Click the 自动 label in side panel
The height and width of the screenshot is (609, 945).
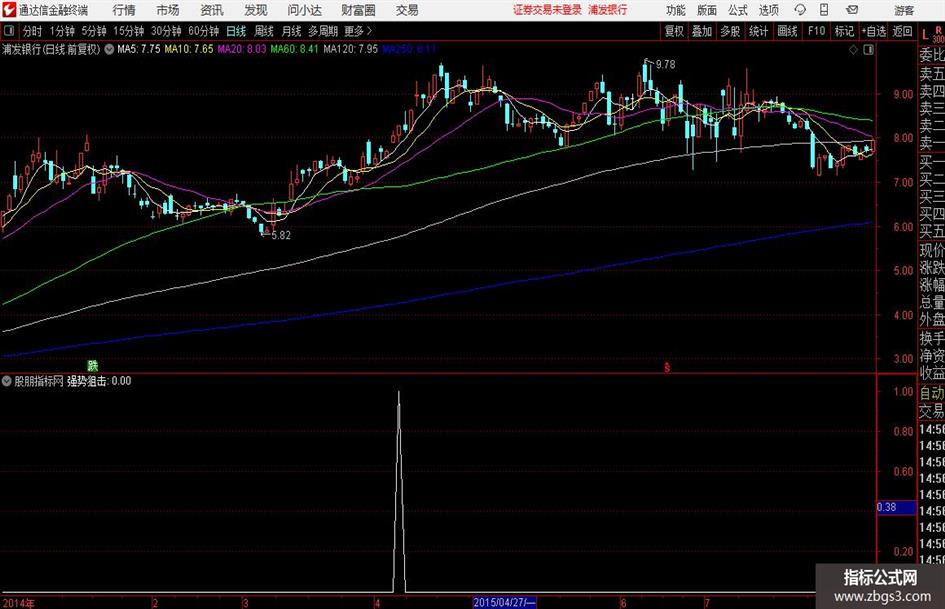click(932, 393)
